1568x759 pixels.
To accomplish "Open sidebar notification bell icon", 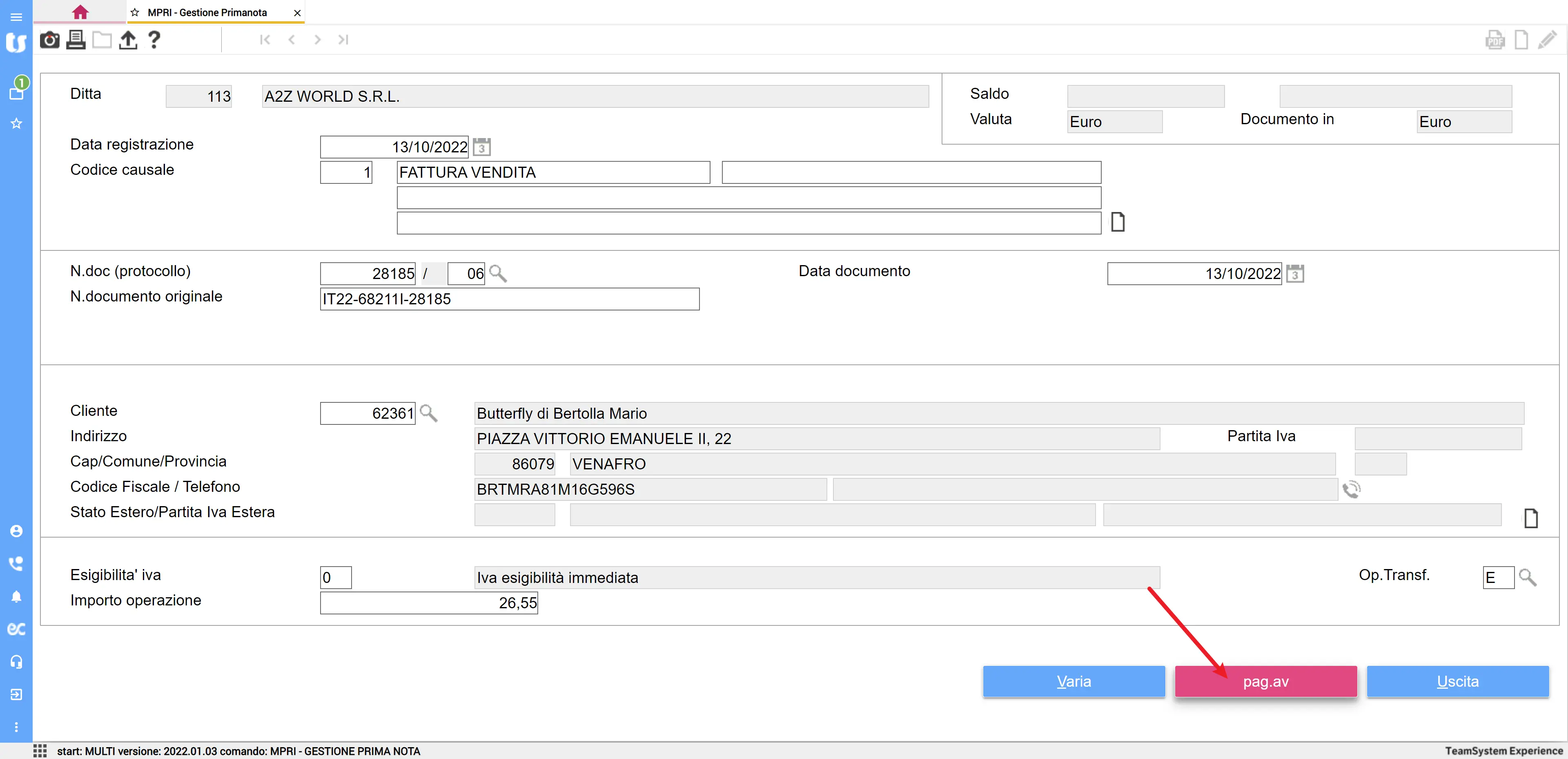I will 16,596.
